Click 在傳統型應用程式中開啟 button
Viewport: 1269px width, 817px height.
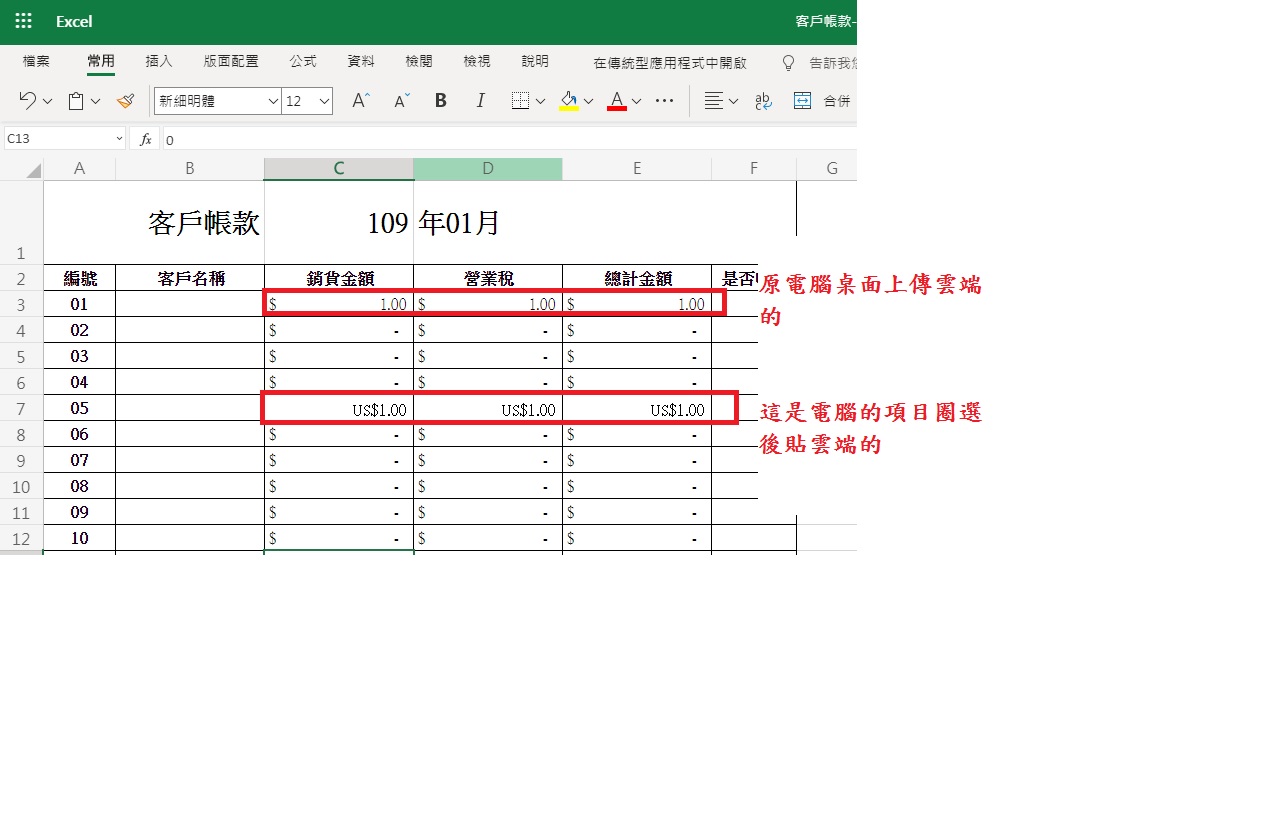coord(672,61)
